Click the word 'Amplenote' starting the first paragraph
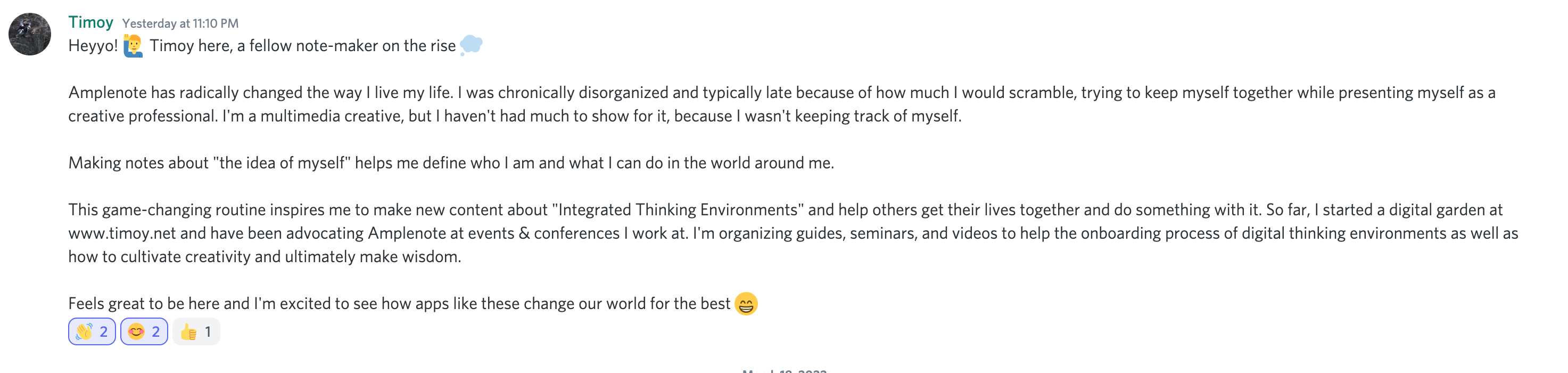This screenshot has height=373, width=1568. click(108, 93)
